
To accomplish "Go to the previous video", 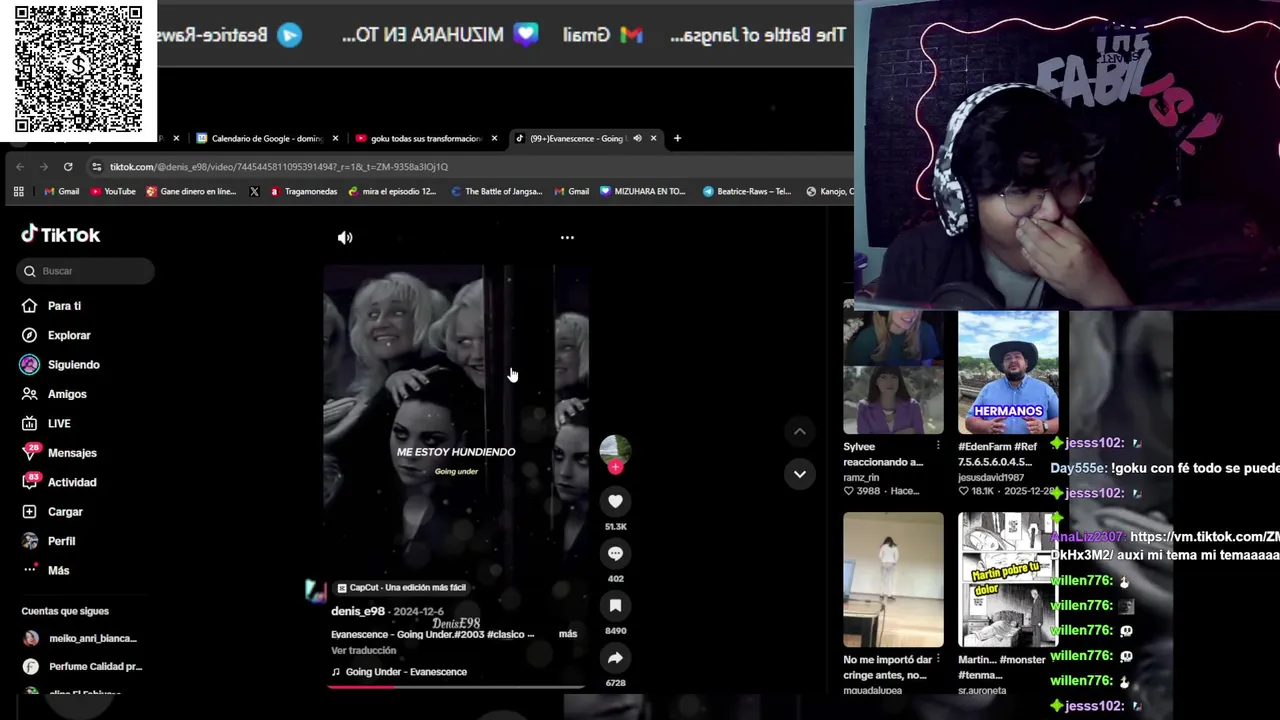I will pos(799,431).
